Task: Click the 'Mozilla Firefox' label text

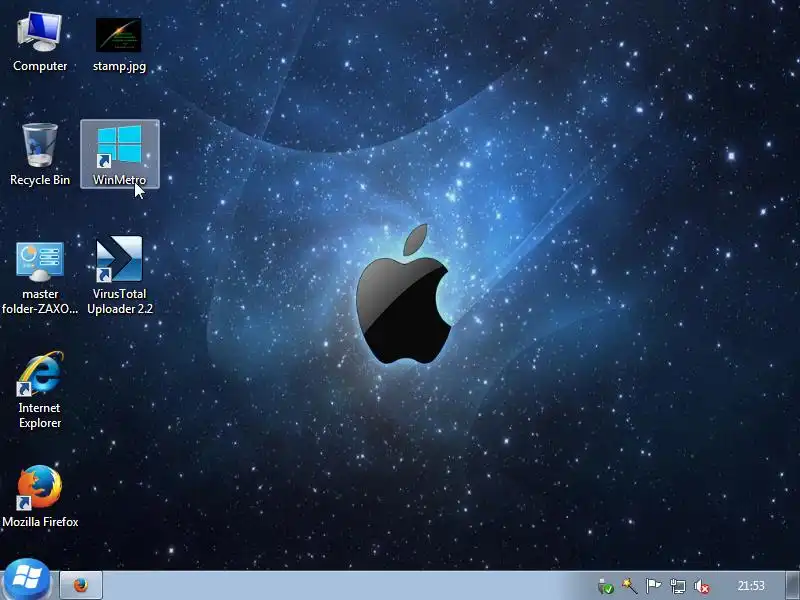Action: (x=40, y=522)
